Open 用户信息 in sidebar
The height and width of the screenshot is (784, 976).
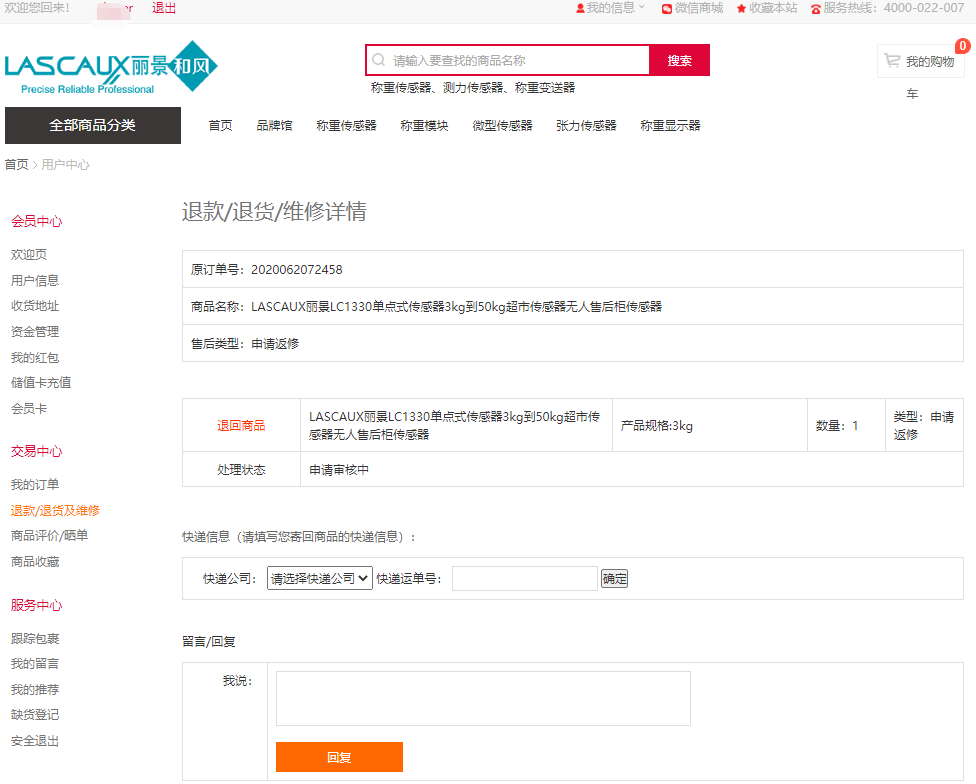click(x=35, y=281)
